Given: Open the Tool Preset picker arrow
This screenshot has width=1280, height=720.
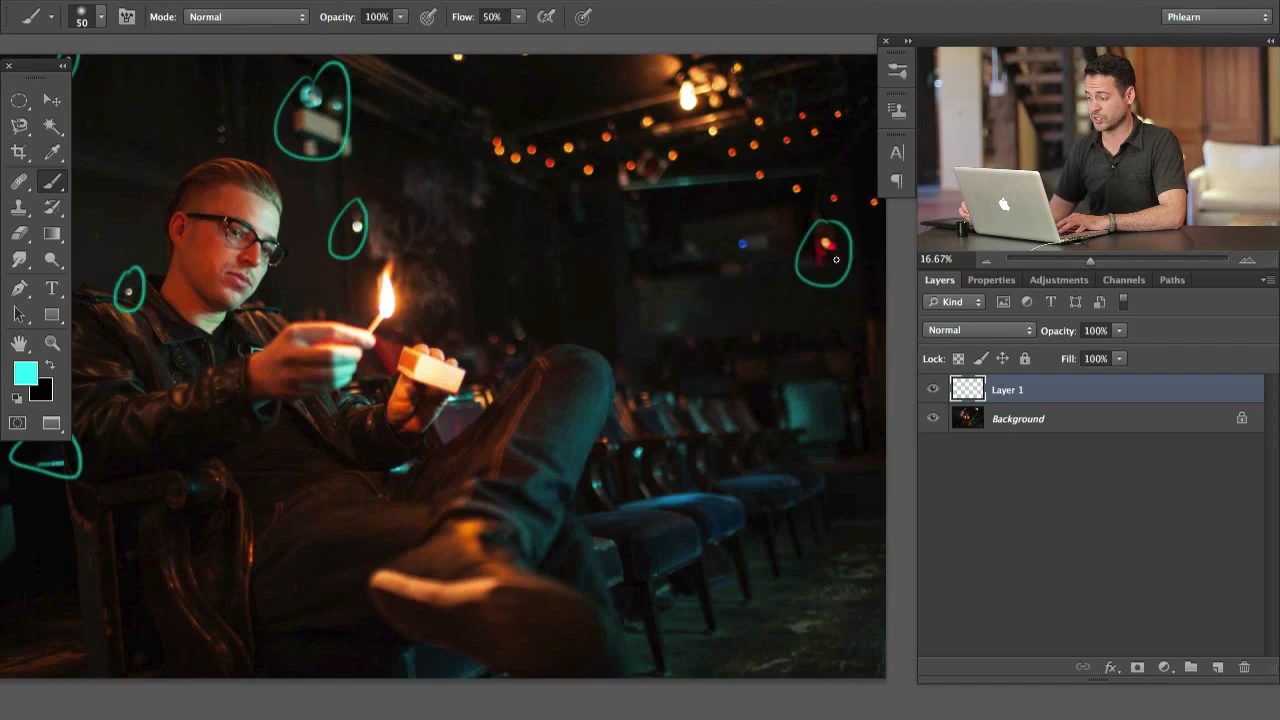Looking at the screenshot, I should pos(51,17).
